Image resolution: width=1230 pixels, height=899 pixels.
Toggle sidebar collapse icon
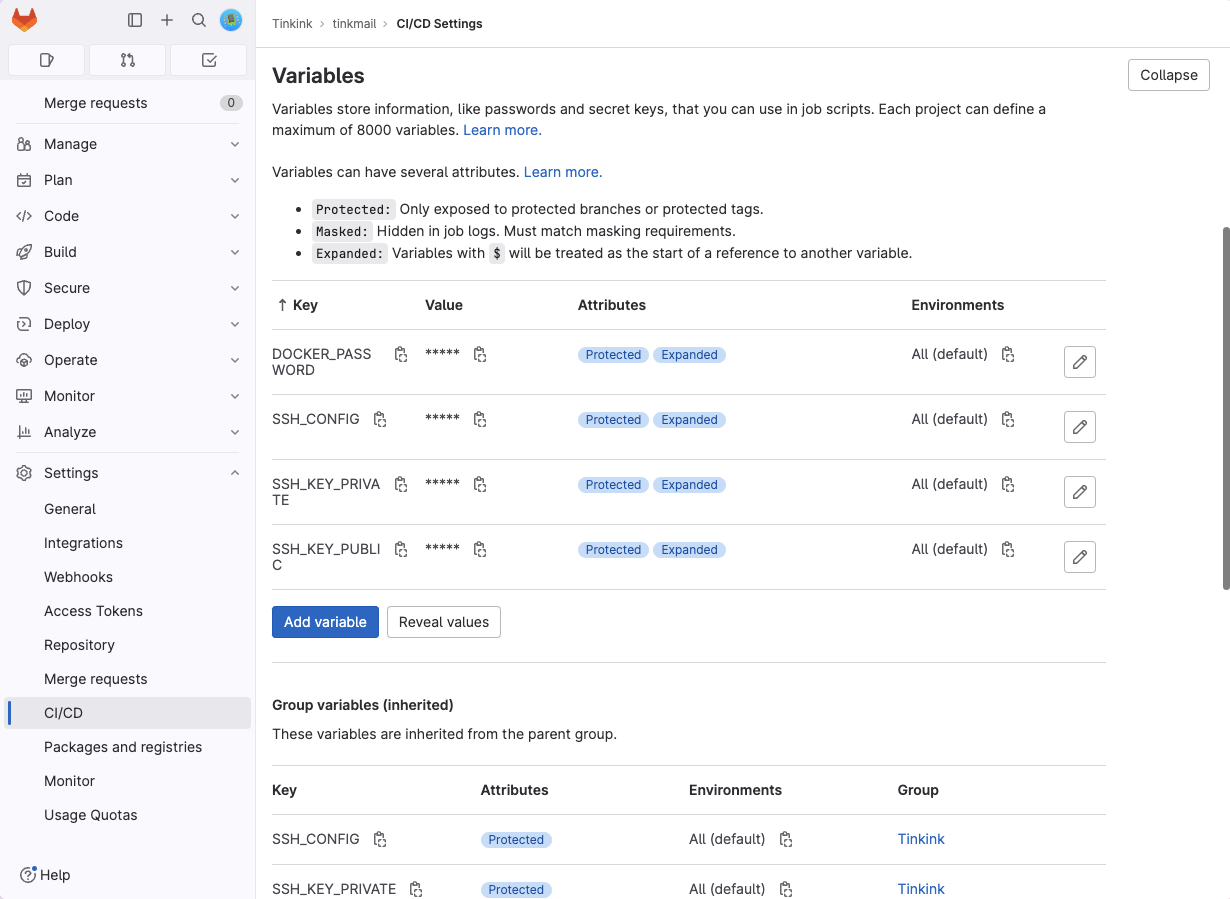[x=135, y=20]
